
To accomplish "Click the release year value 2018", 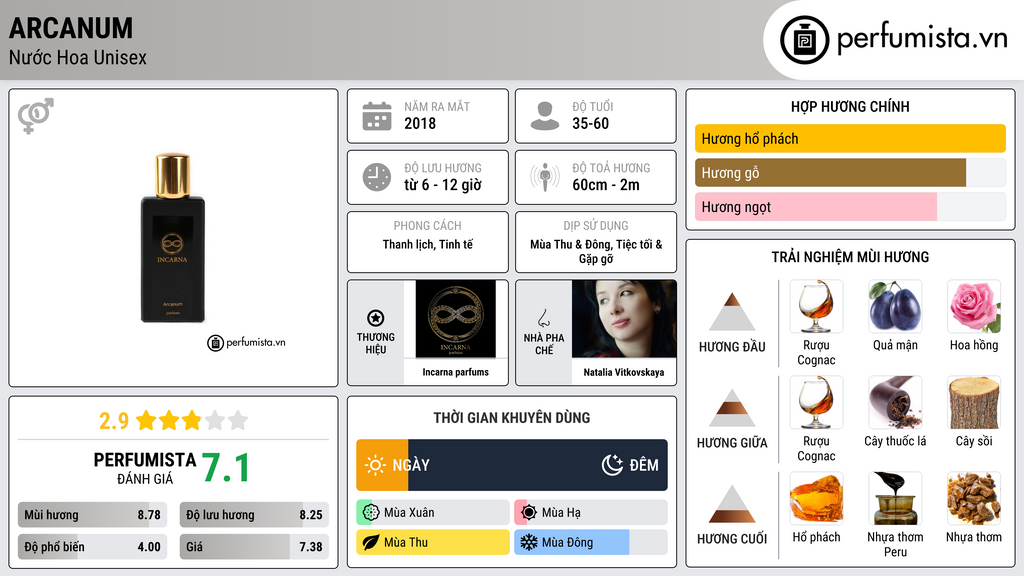I will tap(420, 123).
